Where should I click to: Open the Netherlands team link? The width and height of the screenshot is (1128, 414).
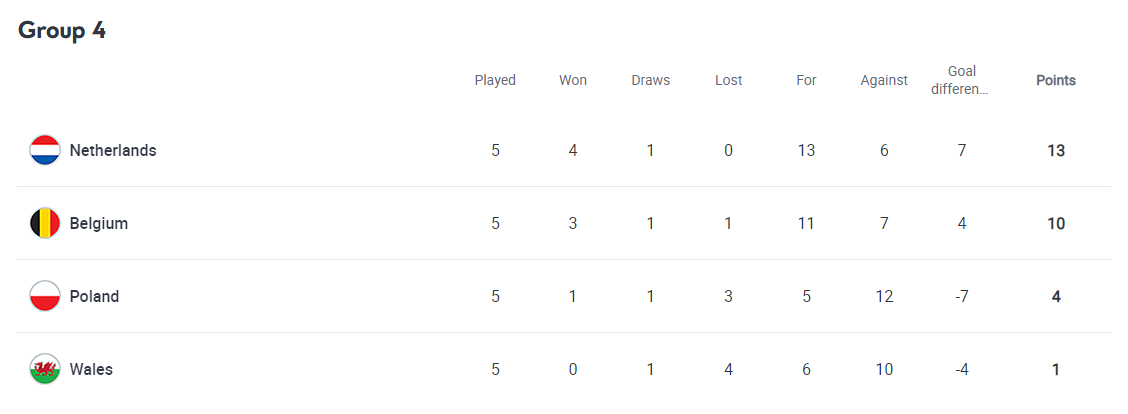pyautogui.click(x=113, y=150)
